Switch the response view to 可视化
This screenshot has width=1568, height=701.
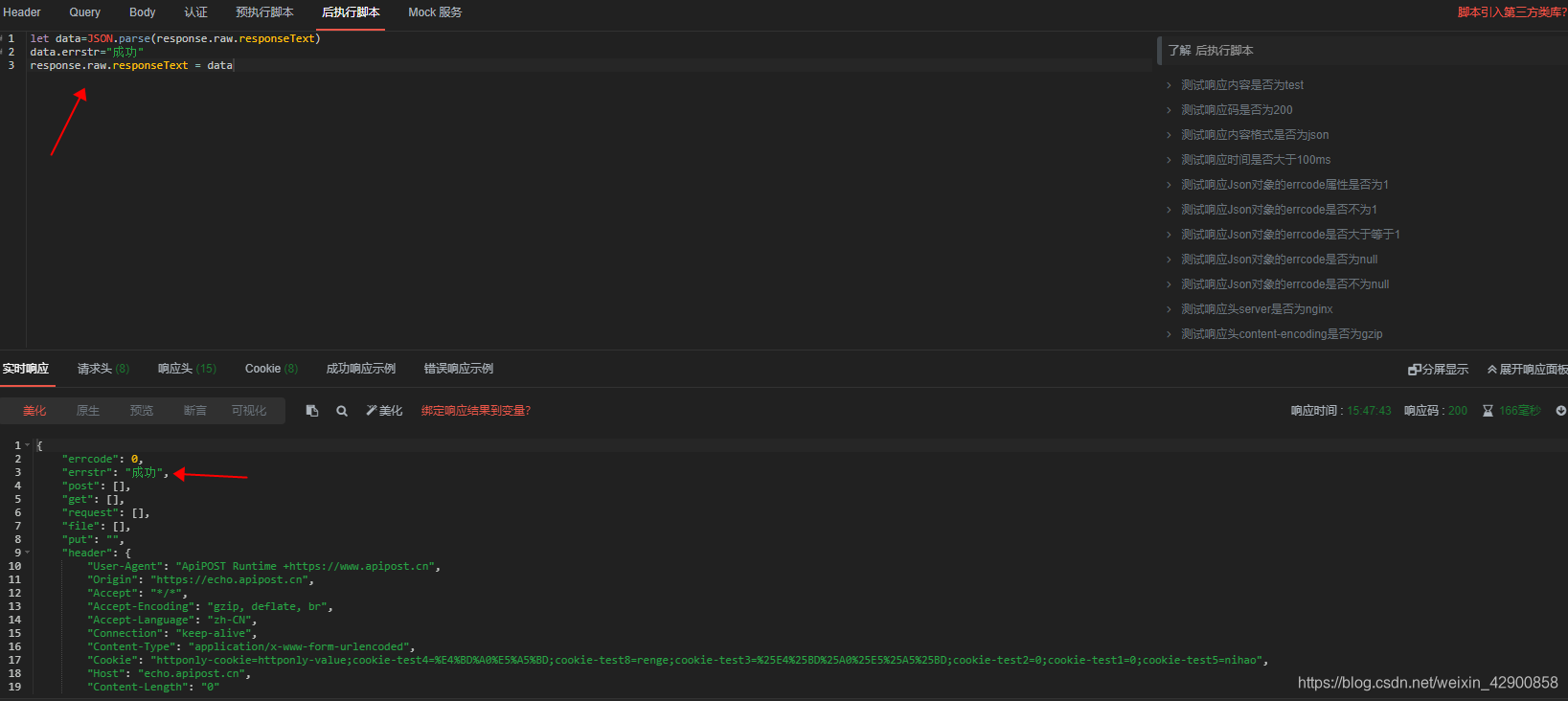[x=249, y=411]
